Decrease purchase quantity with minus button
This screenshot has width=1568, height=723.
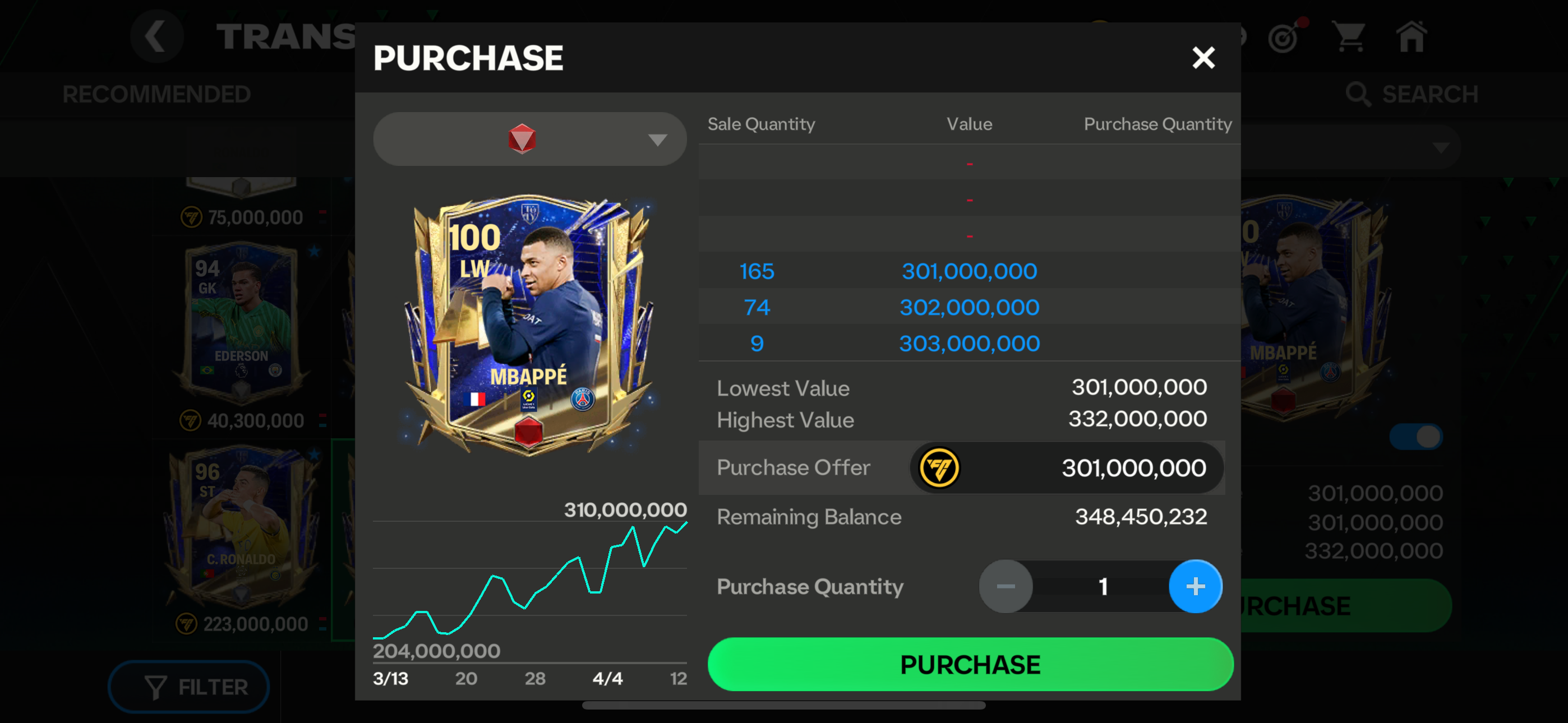[x=1006, y=586]
